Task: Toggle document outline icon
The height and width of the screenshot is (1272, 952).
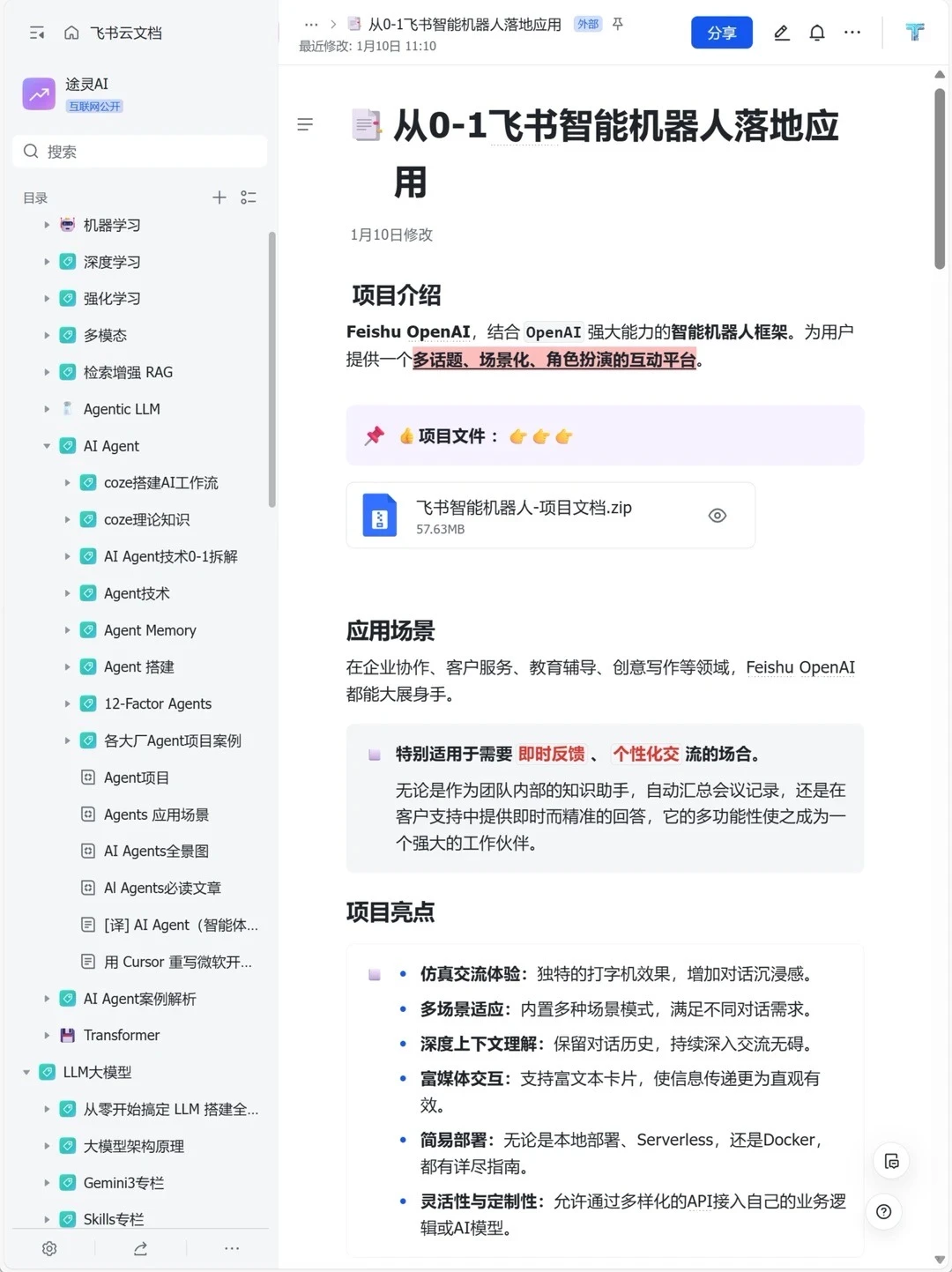Action: 305,125
